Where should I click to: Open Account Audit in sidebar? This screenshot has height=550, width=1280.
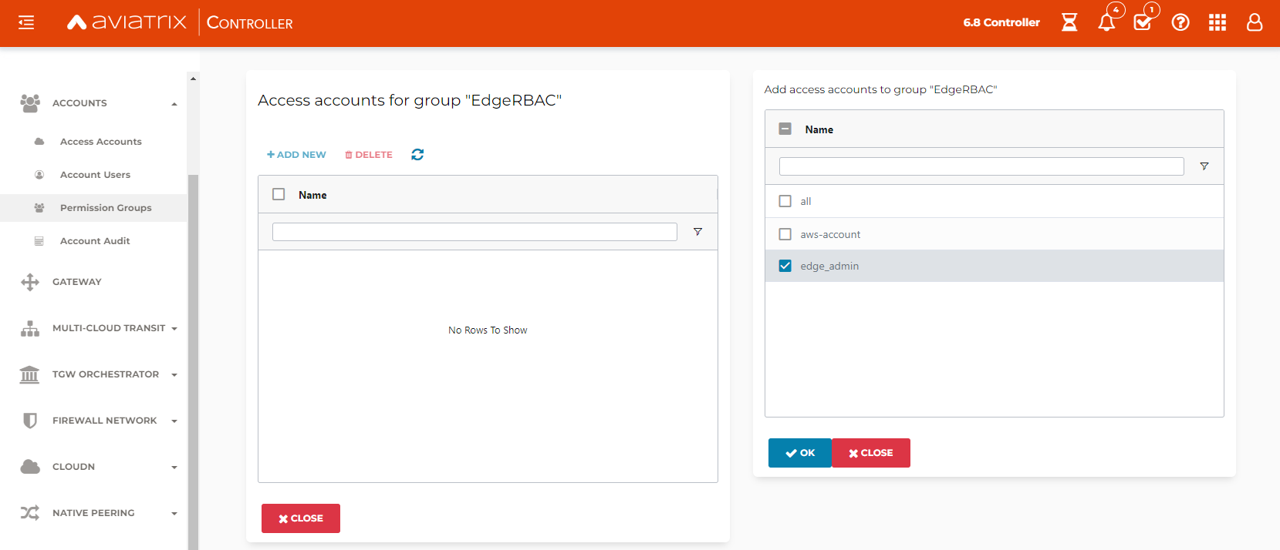95,241
